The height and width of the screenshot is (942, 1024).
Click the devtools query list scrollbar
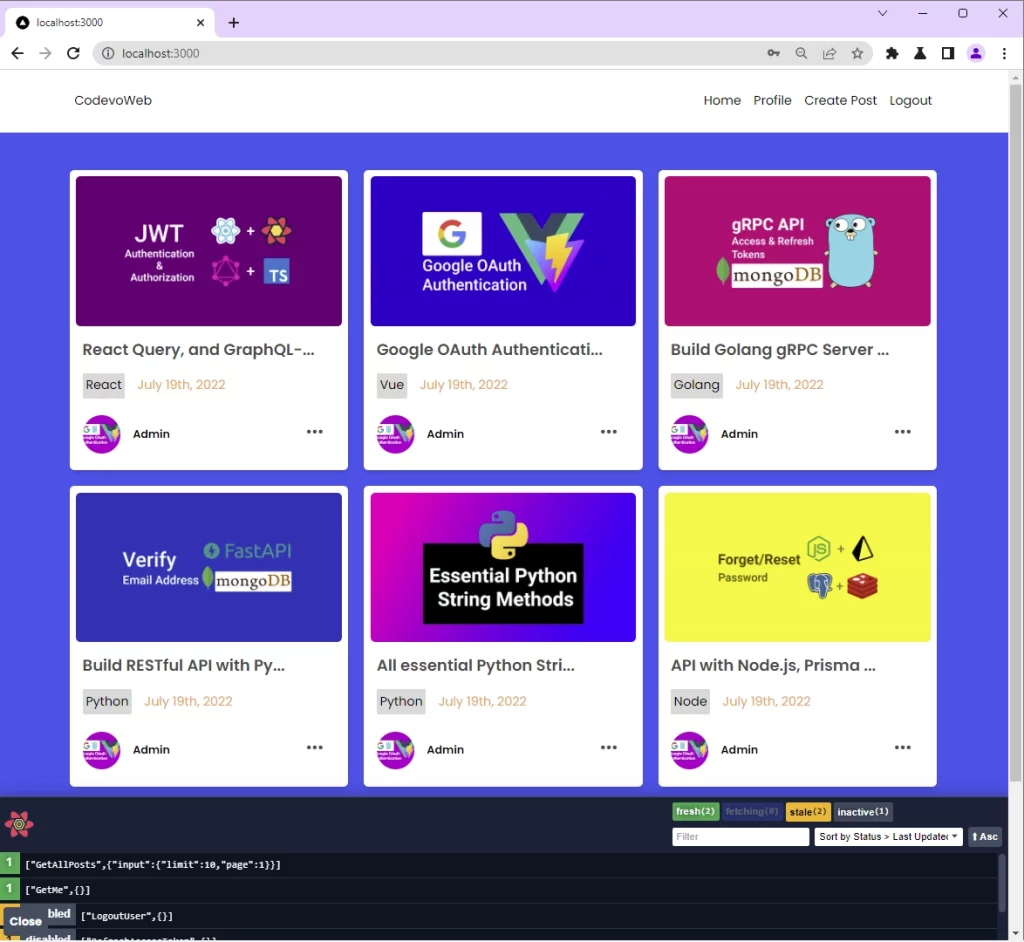[1003, 882]
